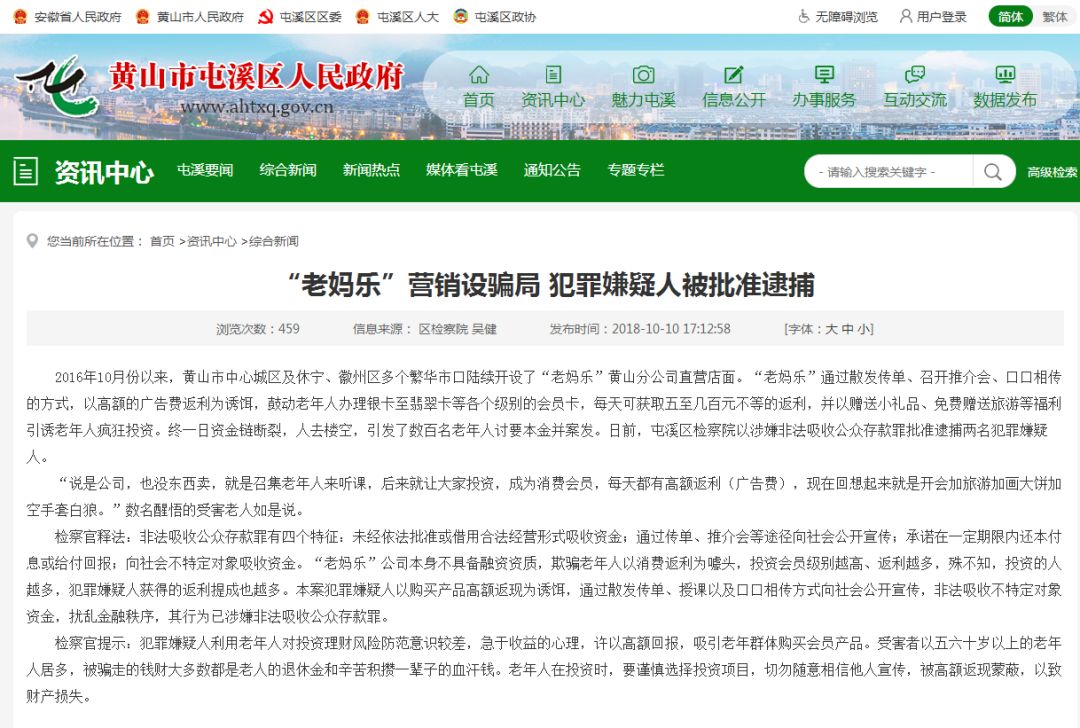This screenshot has width=1080, height=728.
Task: Open the 屯溪要闻 tab
Action: 205,170
